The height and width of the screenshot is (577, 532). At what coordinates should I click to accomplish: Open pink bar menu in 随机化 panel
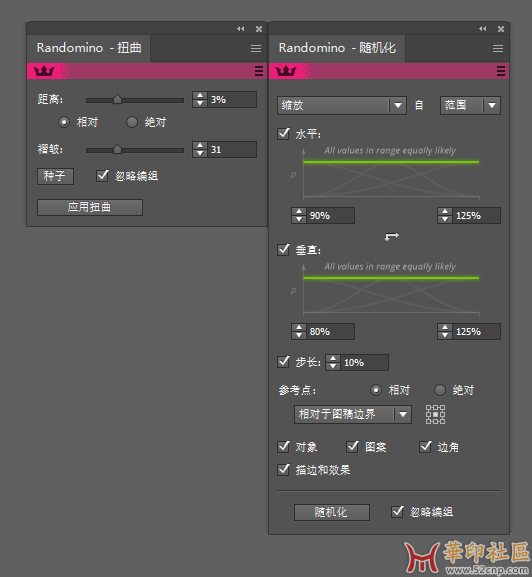pos(501,71)
